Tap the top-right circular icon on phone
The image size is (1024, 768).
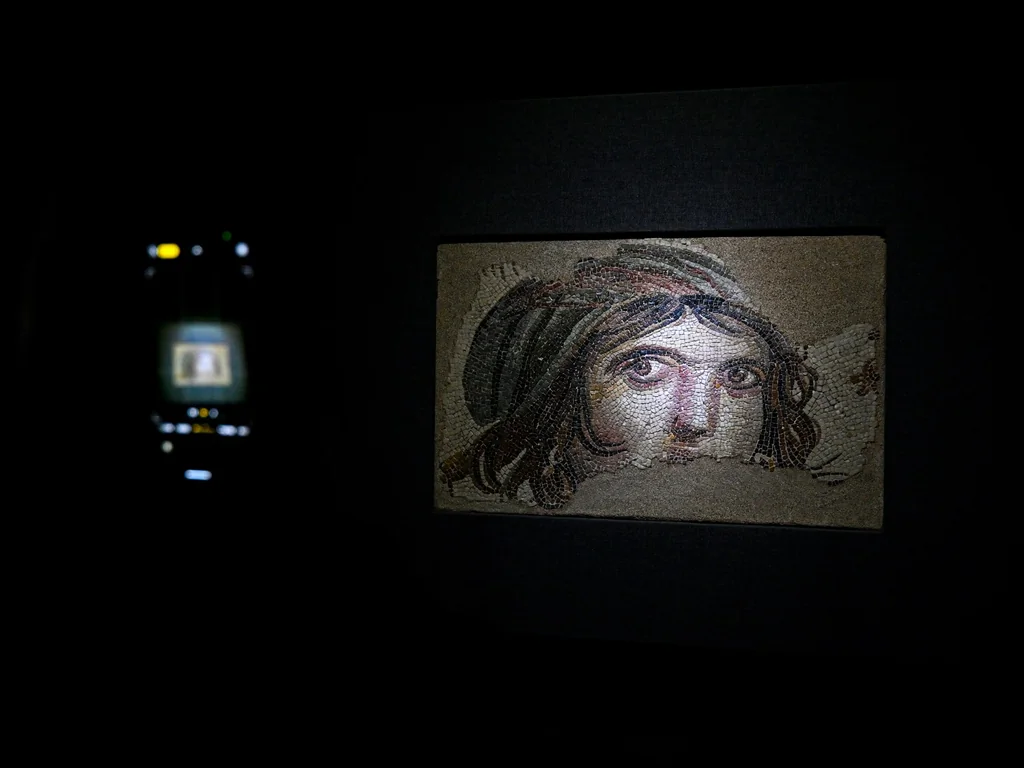241,250
